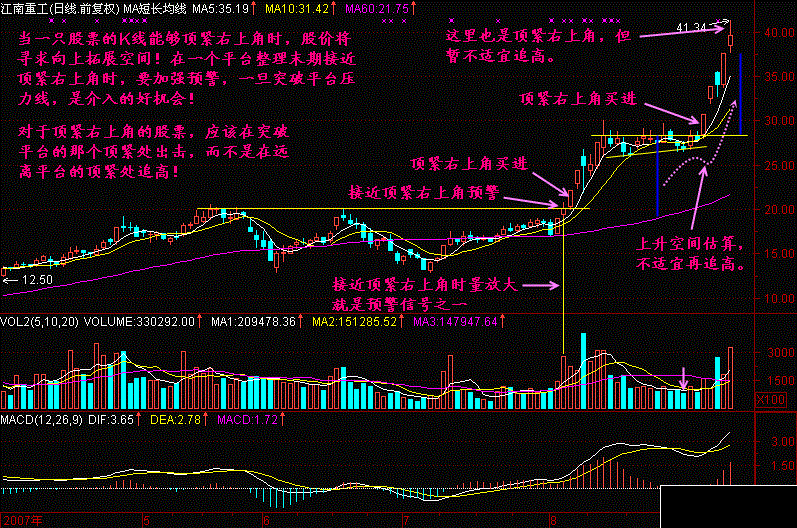Select month 7 on the time axis

[x=406, y=520]
